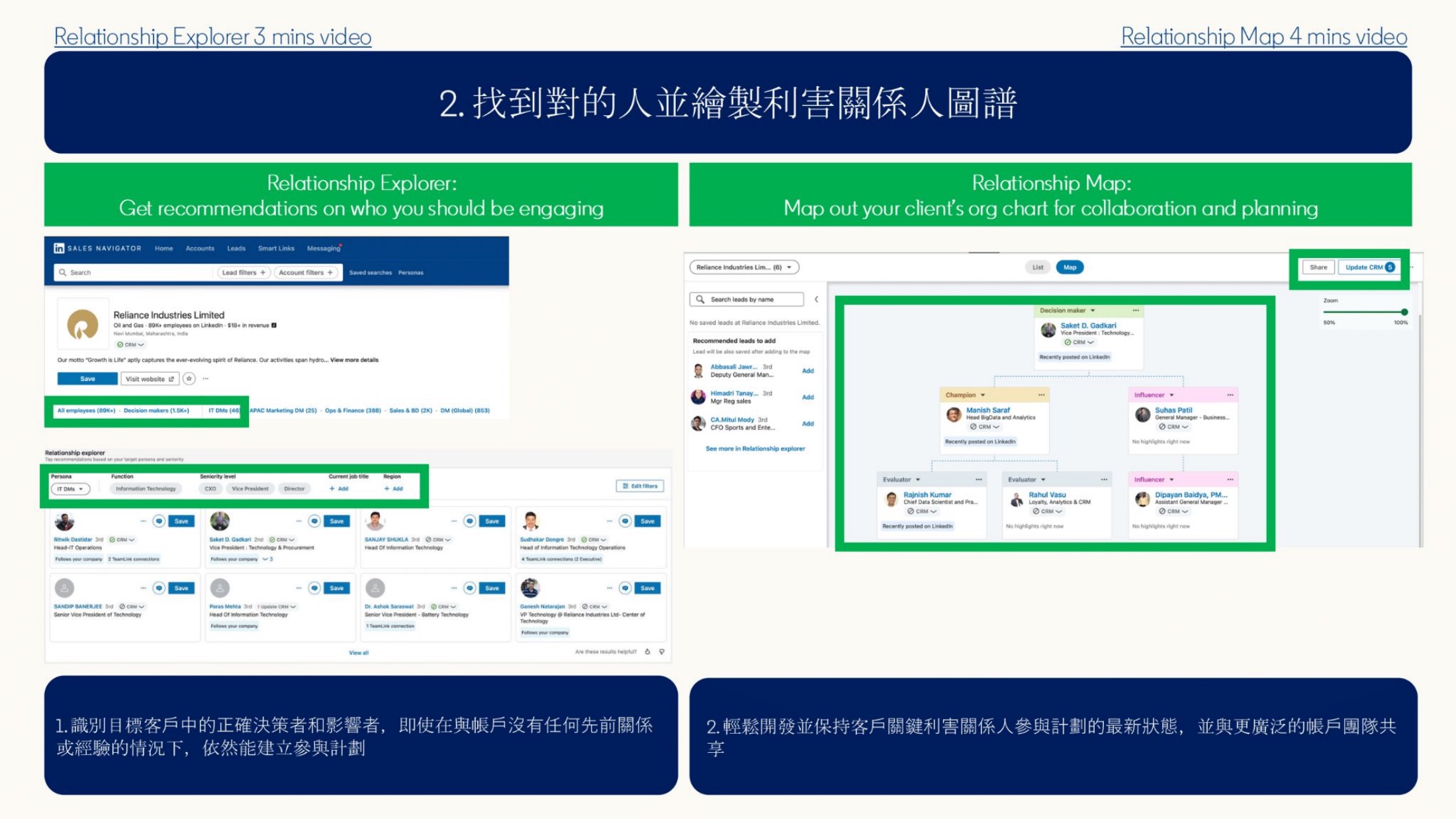Expand the CRM dropdown on SANJAY SHUKLA's card
This screenshot has width=1456, height=819.
point(438,540)
